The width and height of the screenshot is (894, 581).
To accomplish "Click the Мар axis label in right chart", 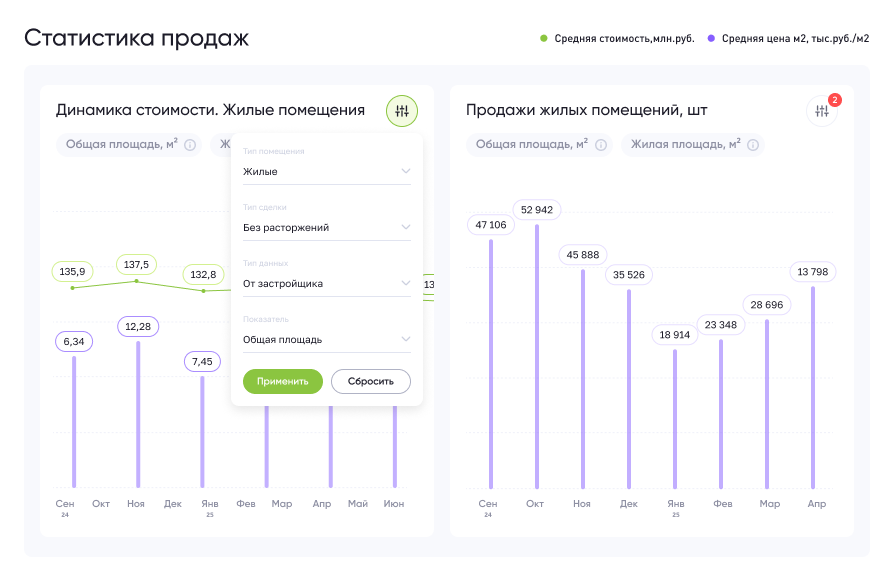I will [x=770, y=504].
